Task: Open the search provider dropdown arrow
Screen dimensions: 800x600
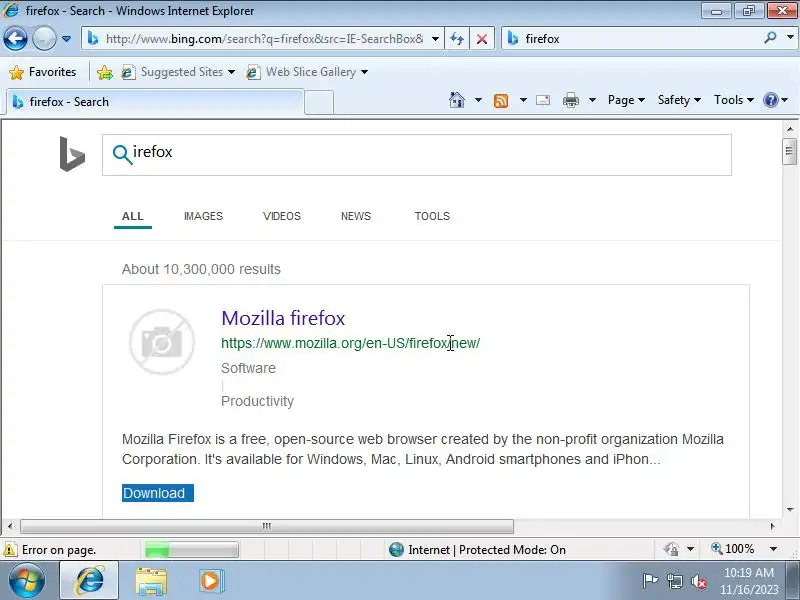Action: click(x=790, y=38)
